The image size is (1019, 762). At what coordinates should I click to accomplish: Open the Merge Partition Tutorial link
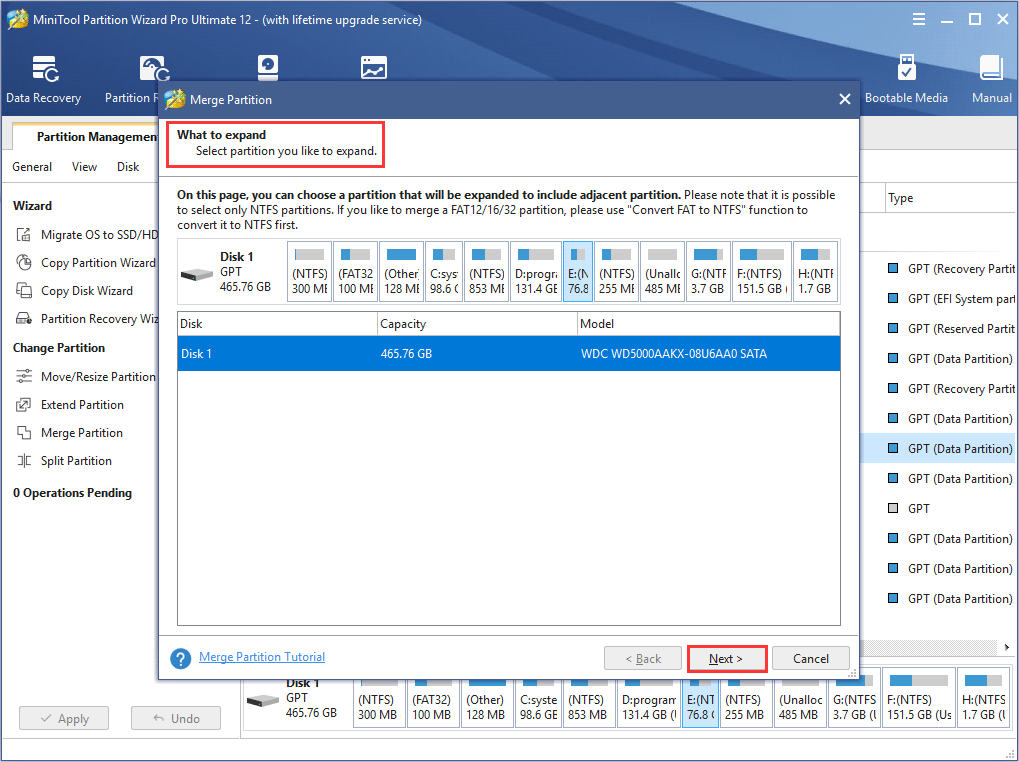coord(262,657)
